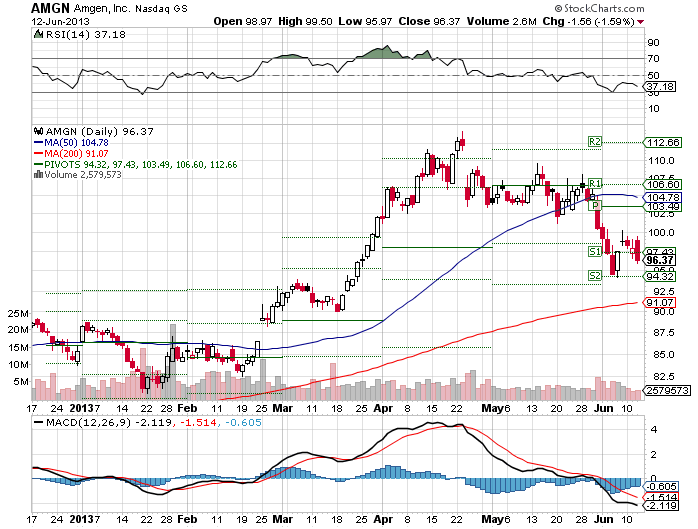
Task: Click the -0.605 MACD histogram tag
Action: [661, 487]
